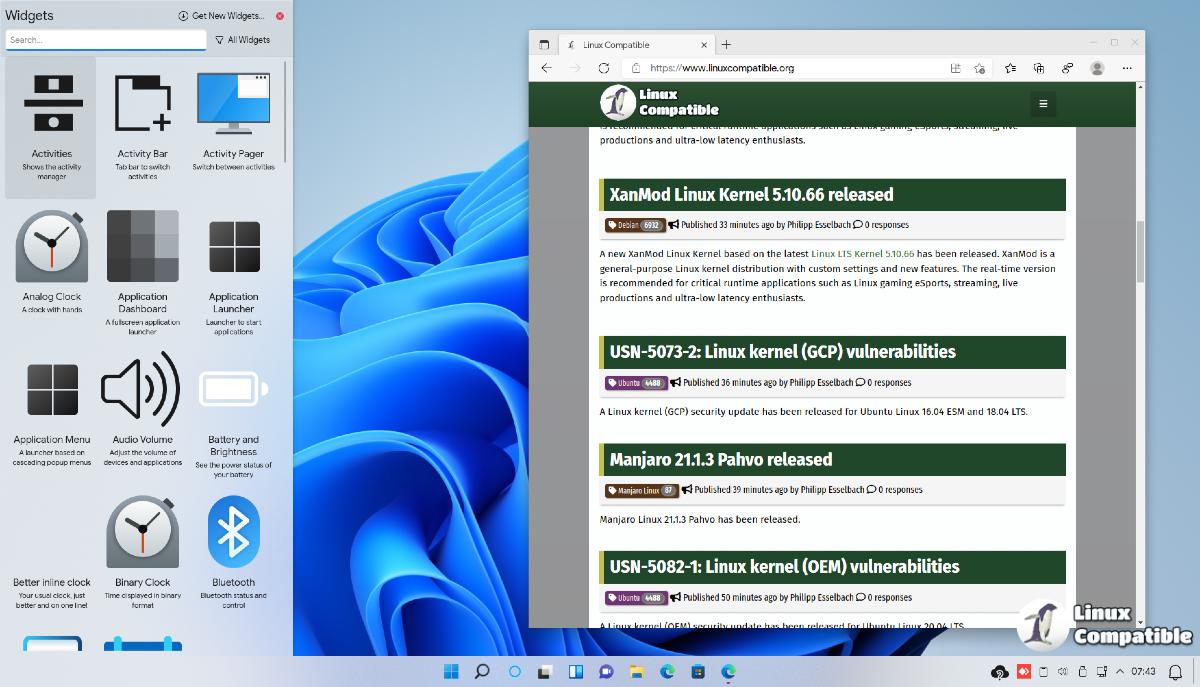
Task: Click the cloud update tray icon
Action: (x=1000, y=671)
